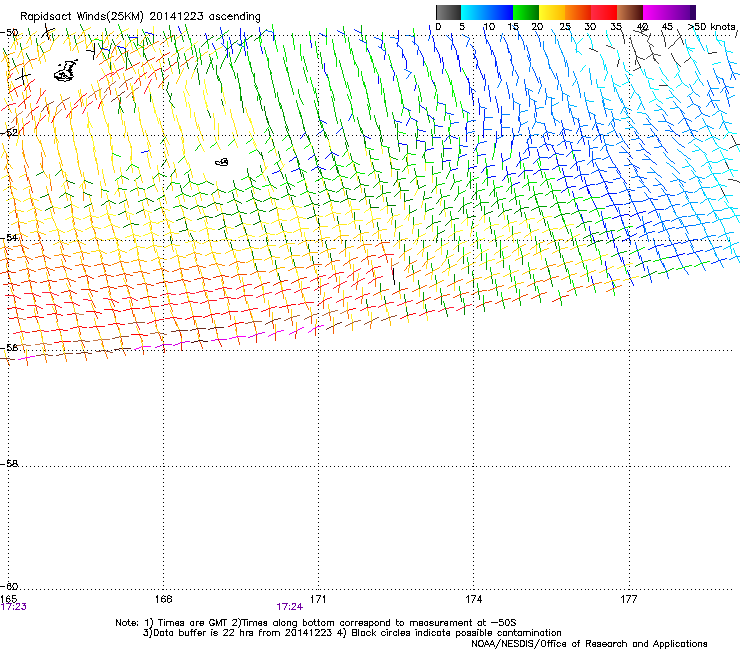Click the magenta-purple segment of the wind-speed color legend

pos(669,12)
